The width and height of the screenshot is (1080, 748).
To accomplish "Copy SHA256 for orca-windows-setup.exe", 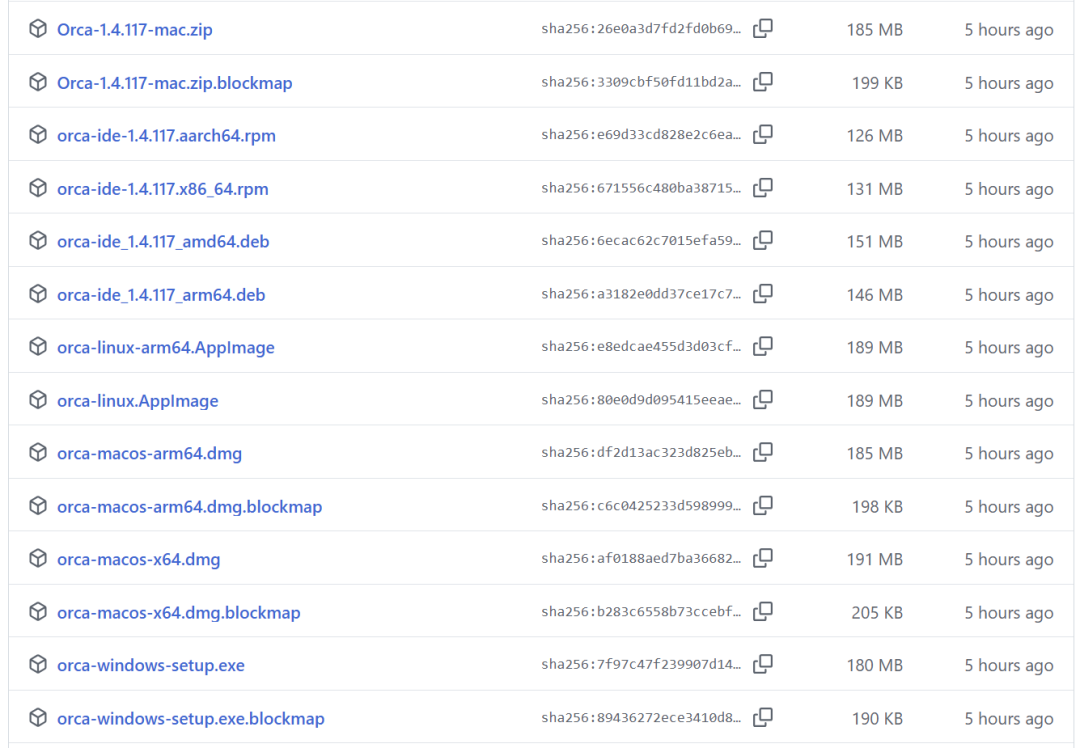I will pos(762,665).
